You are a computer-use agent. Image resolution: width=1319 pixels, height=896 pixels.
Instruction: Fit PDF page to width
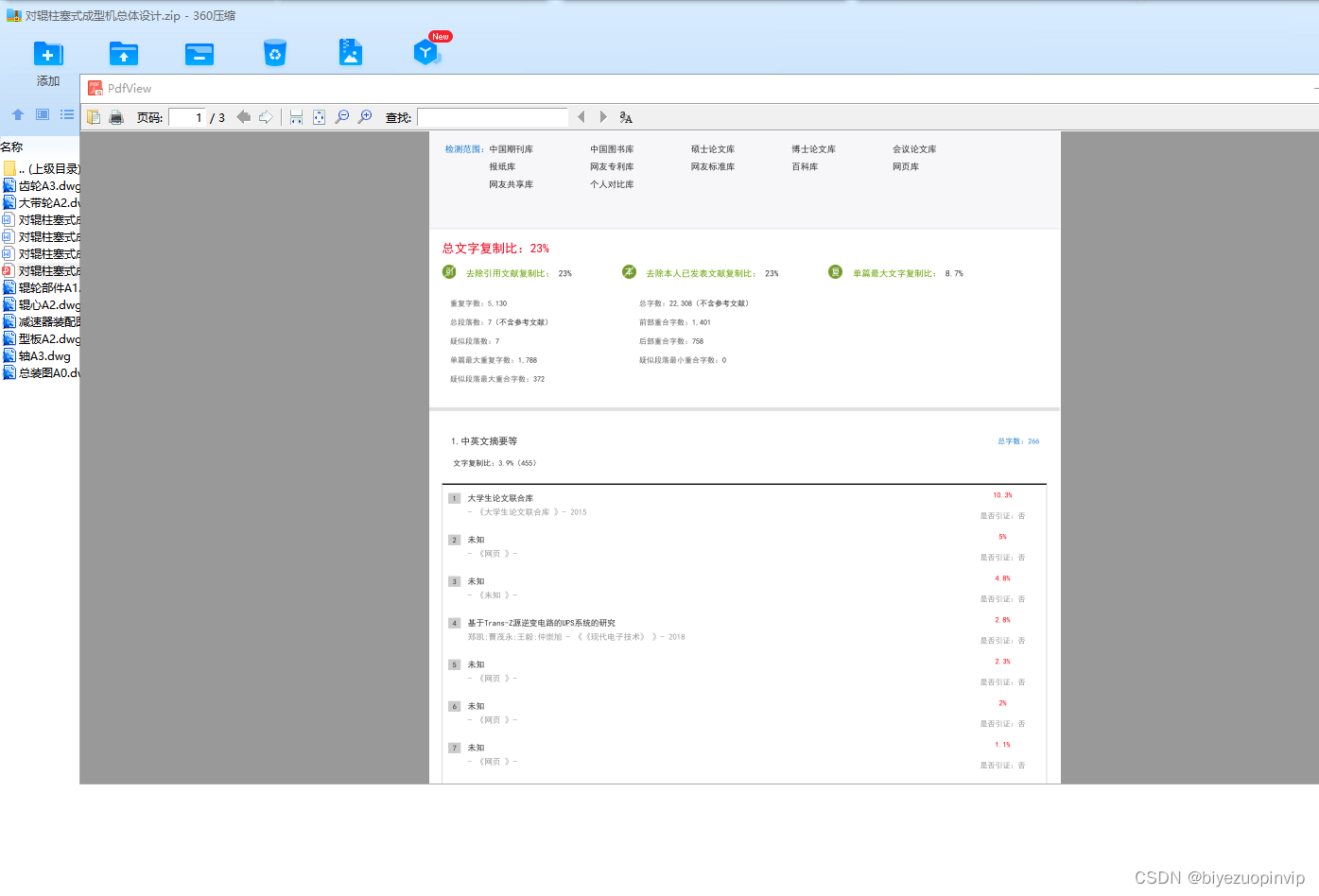point(296,117)
